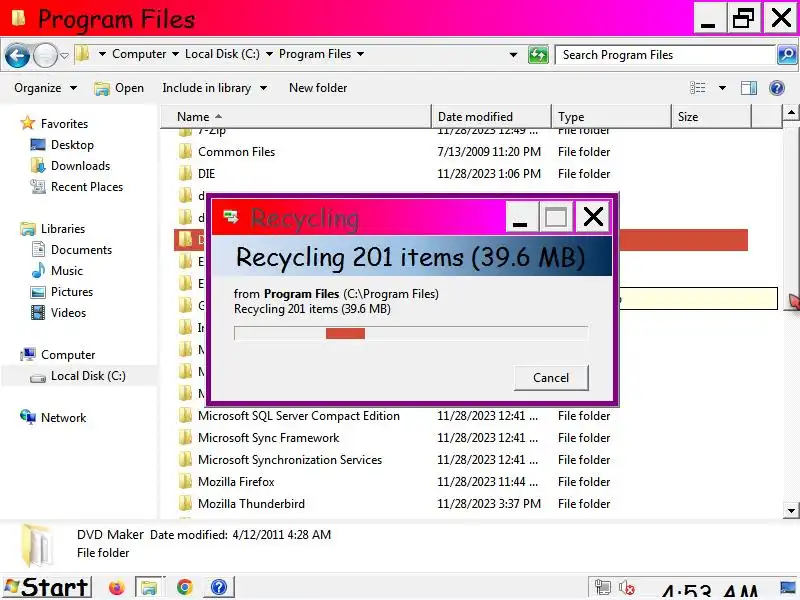
Task: Click New folder in toolbar
Action: pyautogui.click(x=318, y=88)
